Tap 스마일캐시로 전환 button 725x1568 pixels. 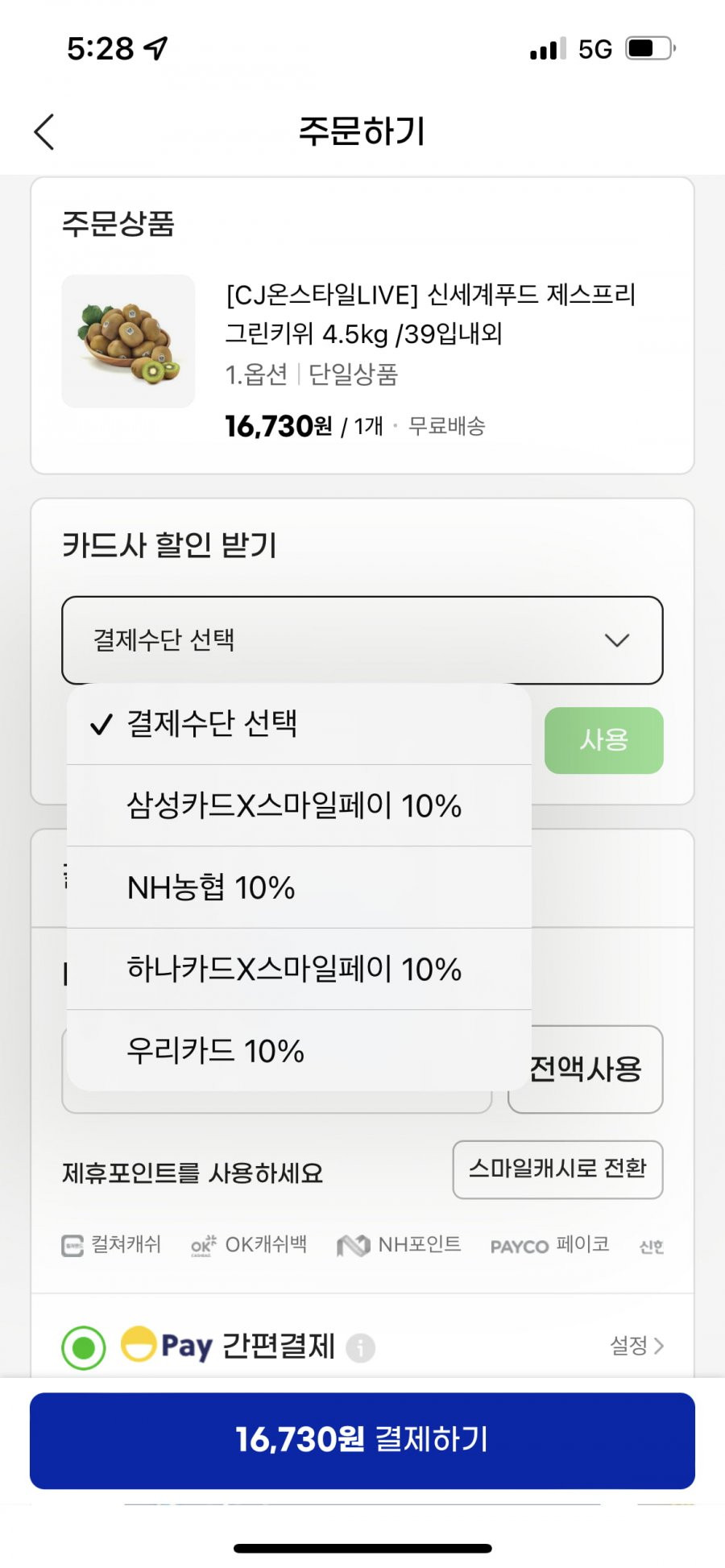point(557,1169)
